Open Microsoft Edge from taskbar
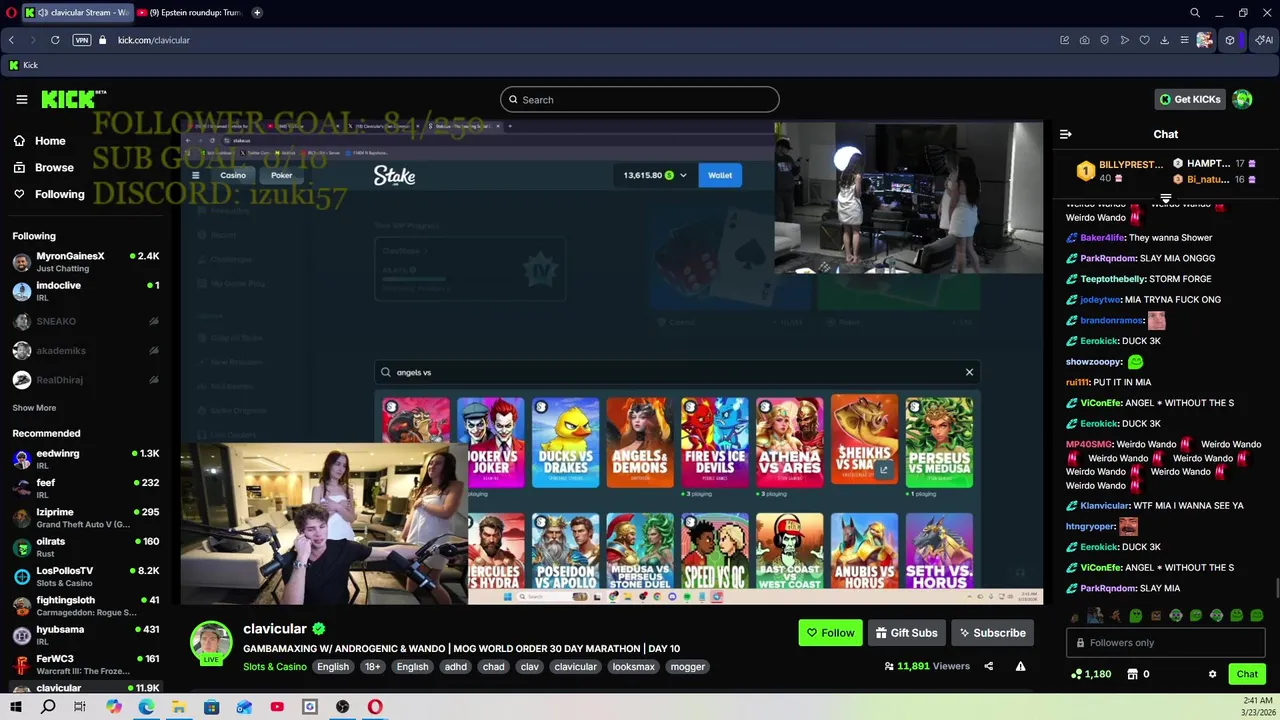Image resolution: width=1280 pixels, height=720 pixels. pos(146,707)
